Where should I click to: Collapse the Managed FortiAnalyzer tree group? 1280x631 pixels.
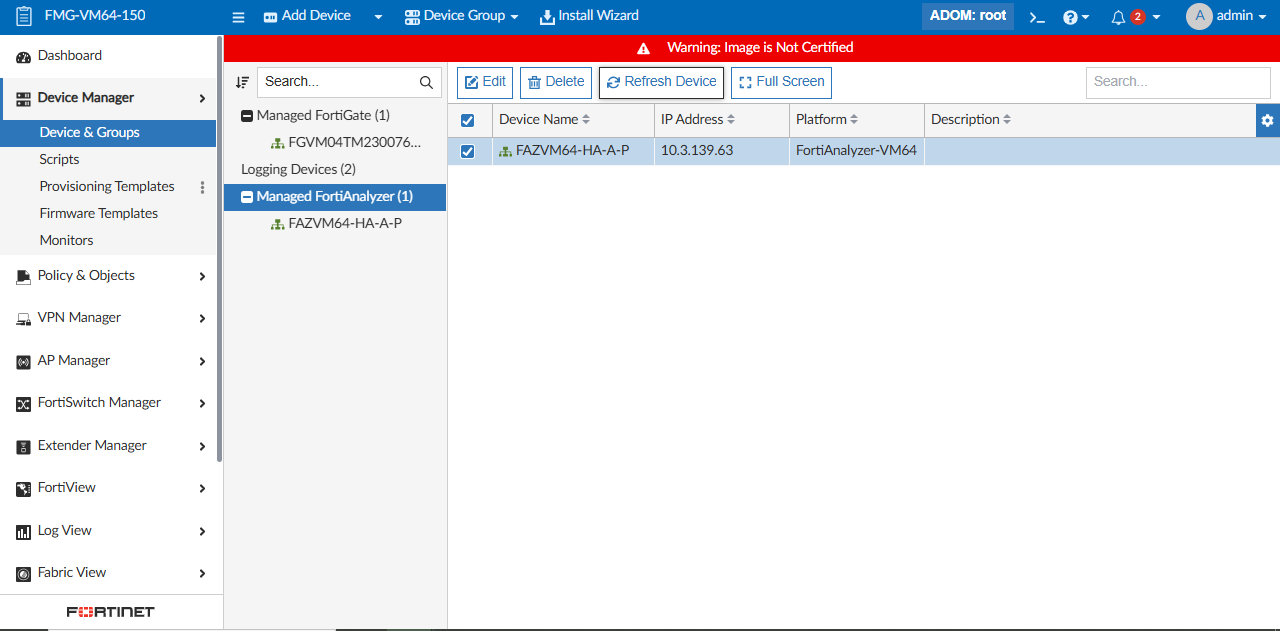point(245,196)
